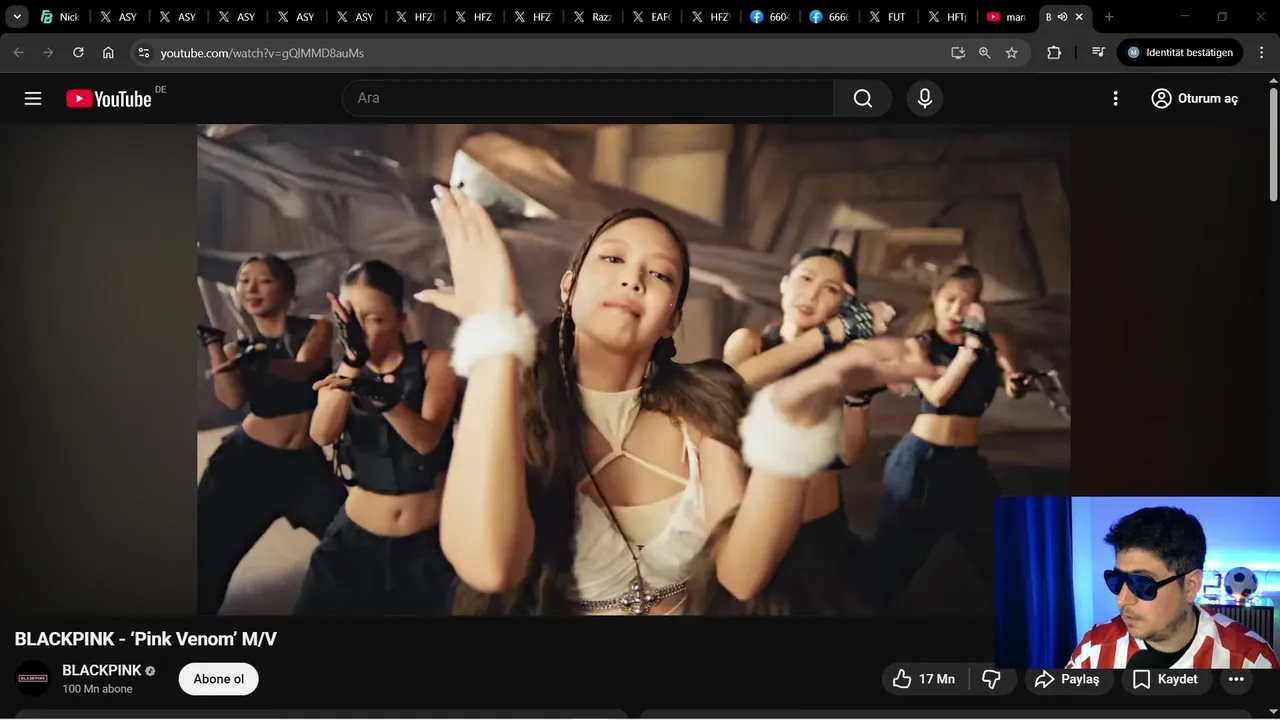The width and height of the screenshot is (1280, 720).
Task: Switch to the HFT tab
Action: 946,17
